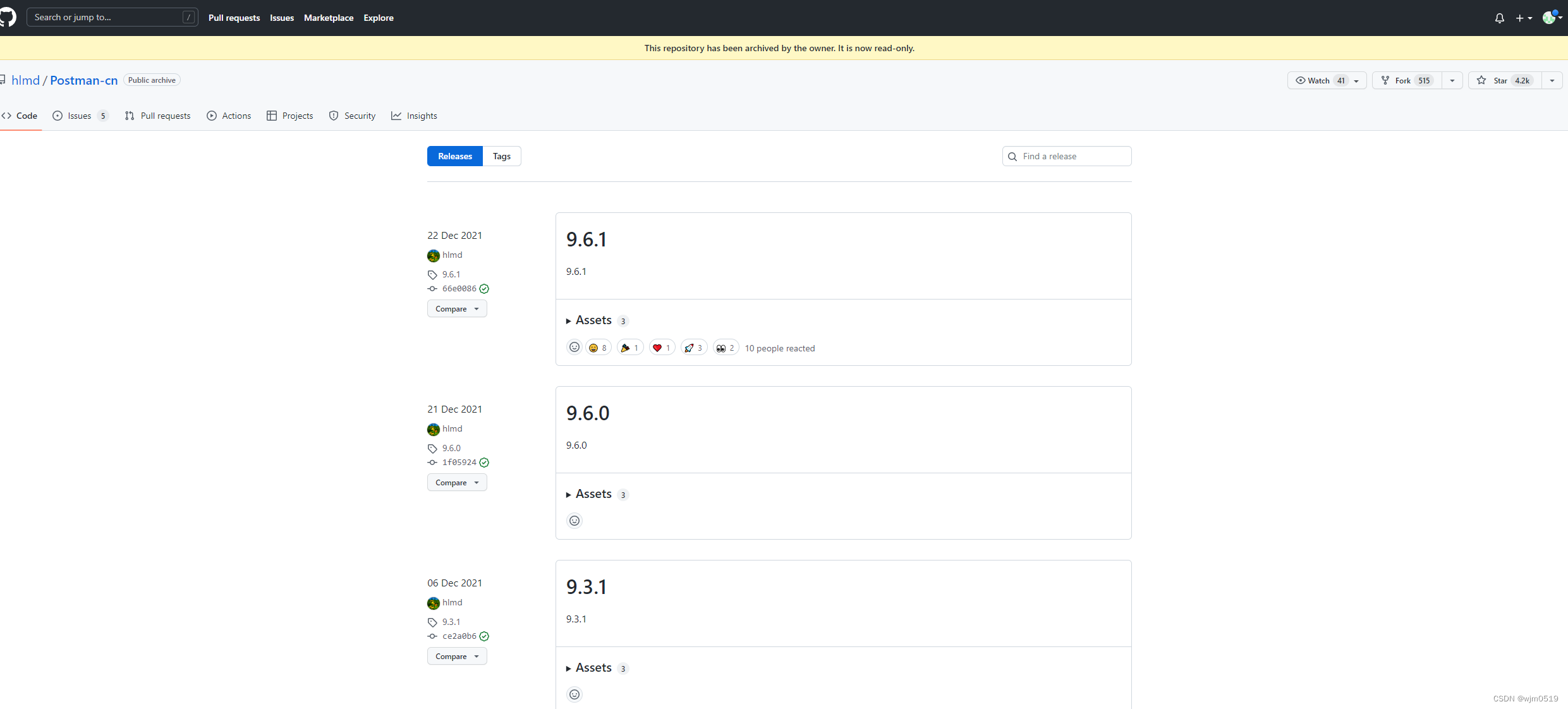
Task: Add a reaction to release 9.6.0
Action: (x=574, y=521)
